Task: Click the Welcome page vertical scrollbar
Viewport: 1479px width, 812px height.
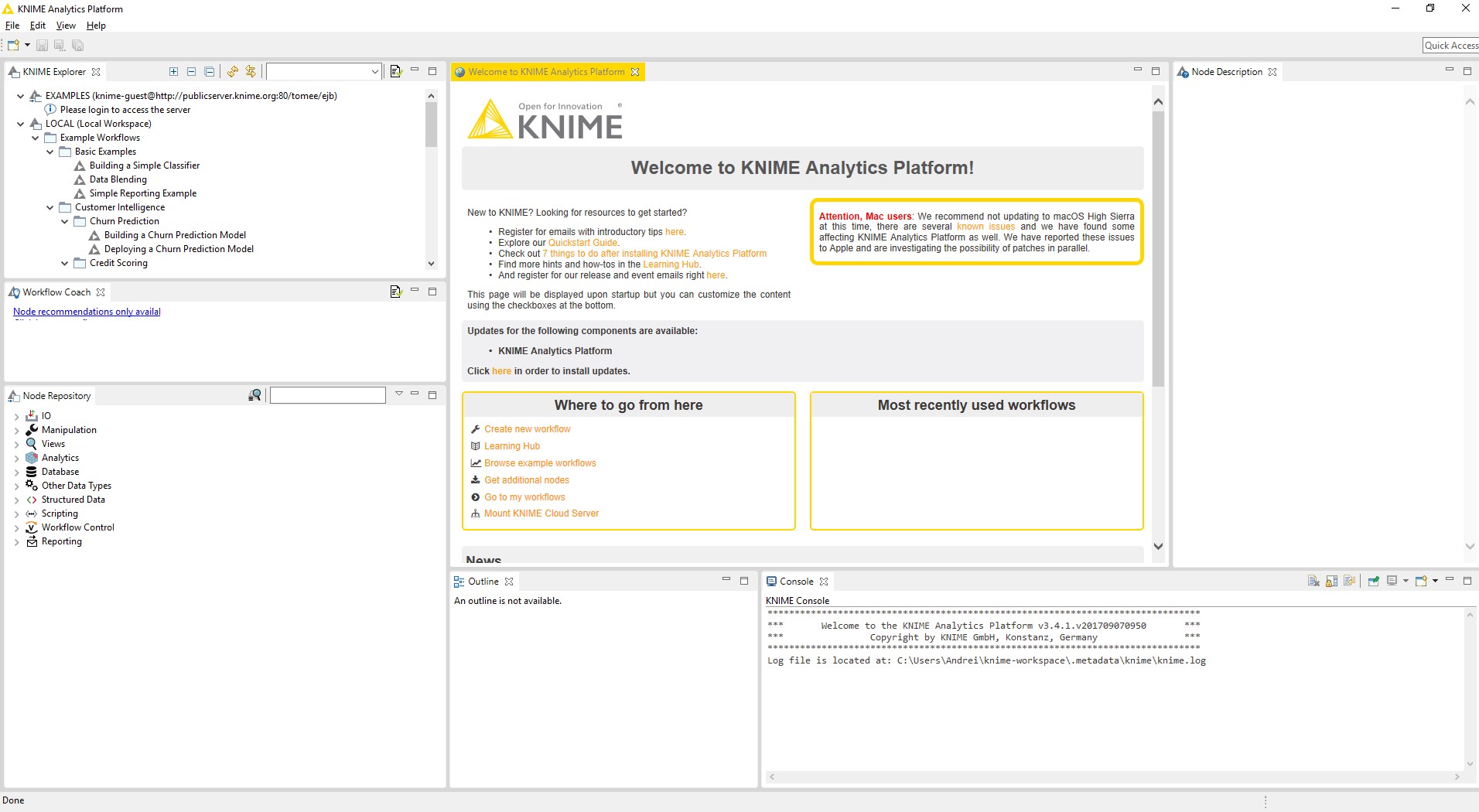Action: 1158,248
